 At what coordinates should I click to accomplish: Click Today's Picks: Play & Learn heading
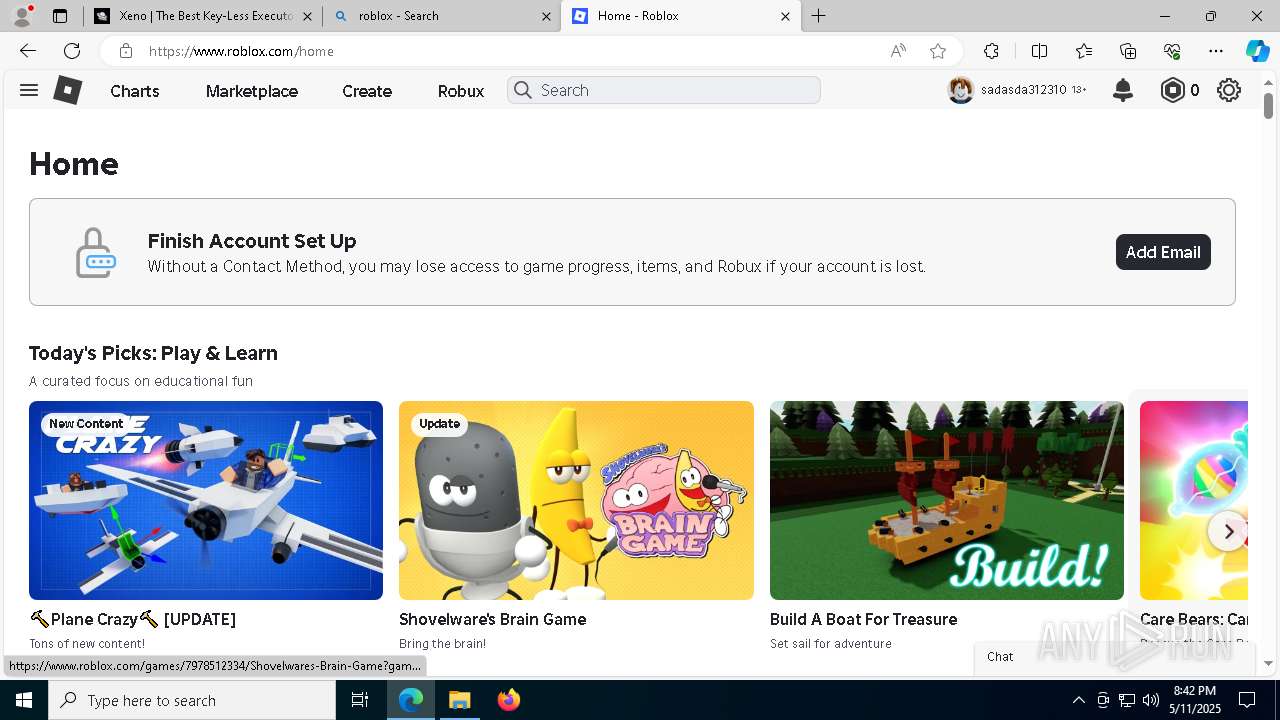[153, 353]
